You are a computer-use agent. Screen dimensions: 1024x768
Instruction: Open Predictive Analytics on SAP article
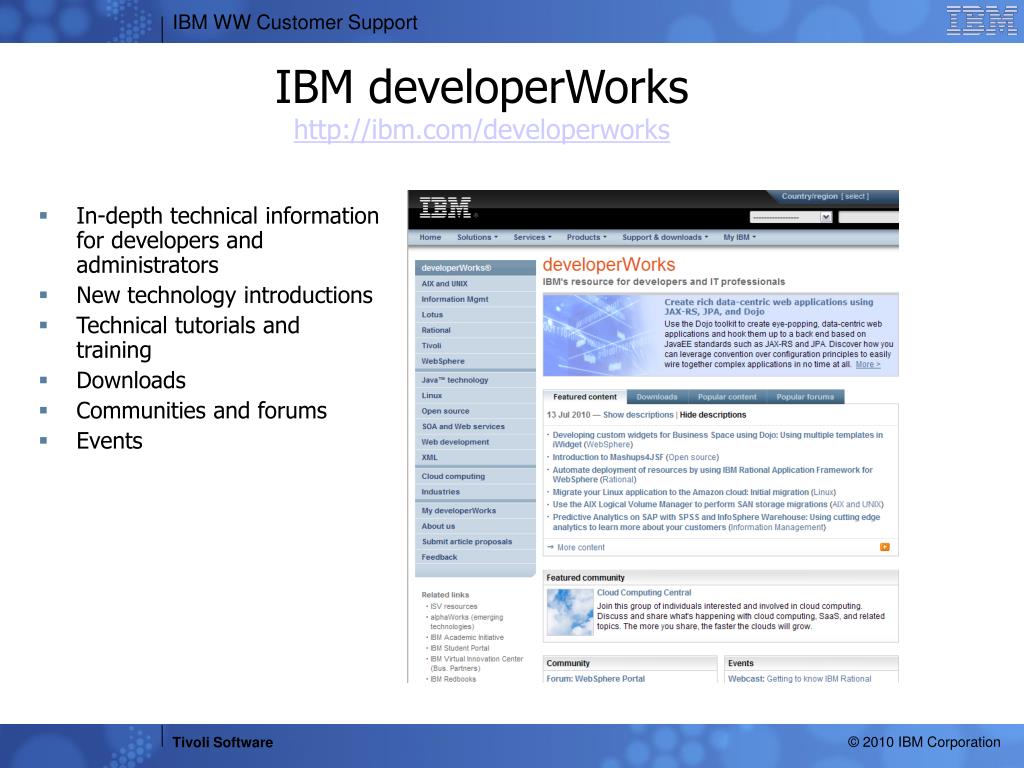click(x=716, y=522)
